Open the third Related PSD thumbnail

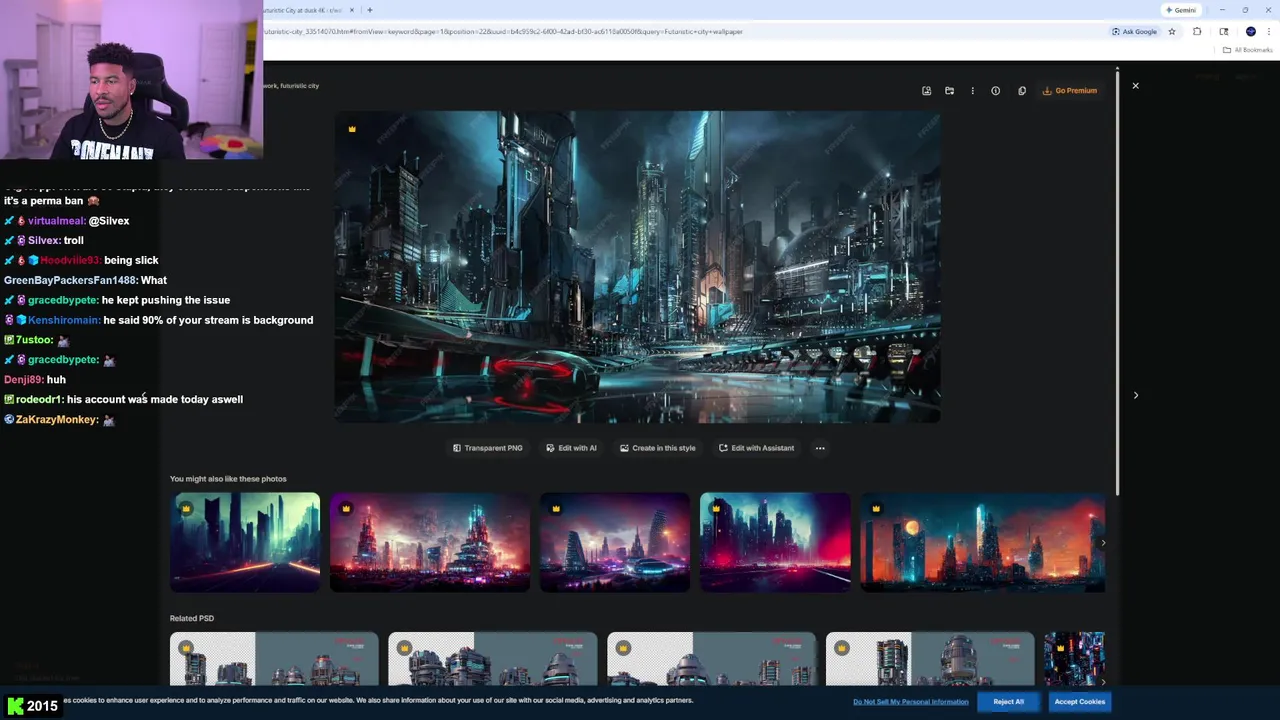click(x=711, y=659)
